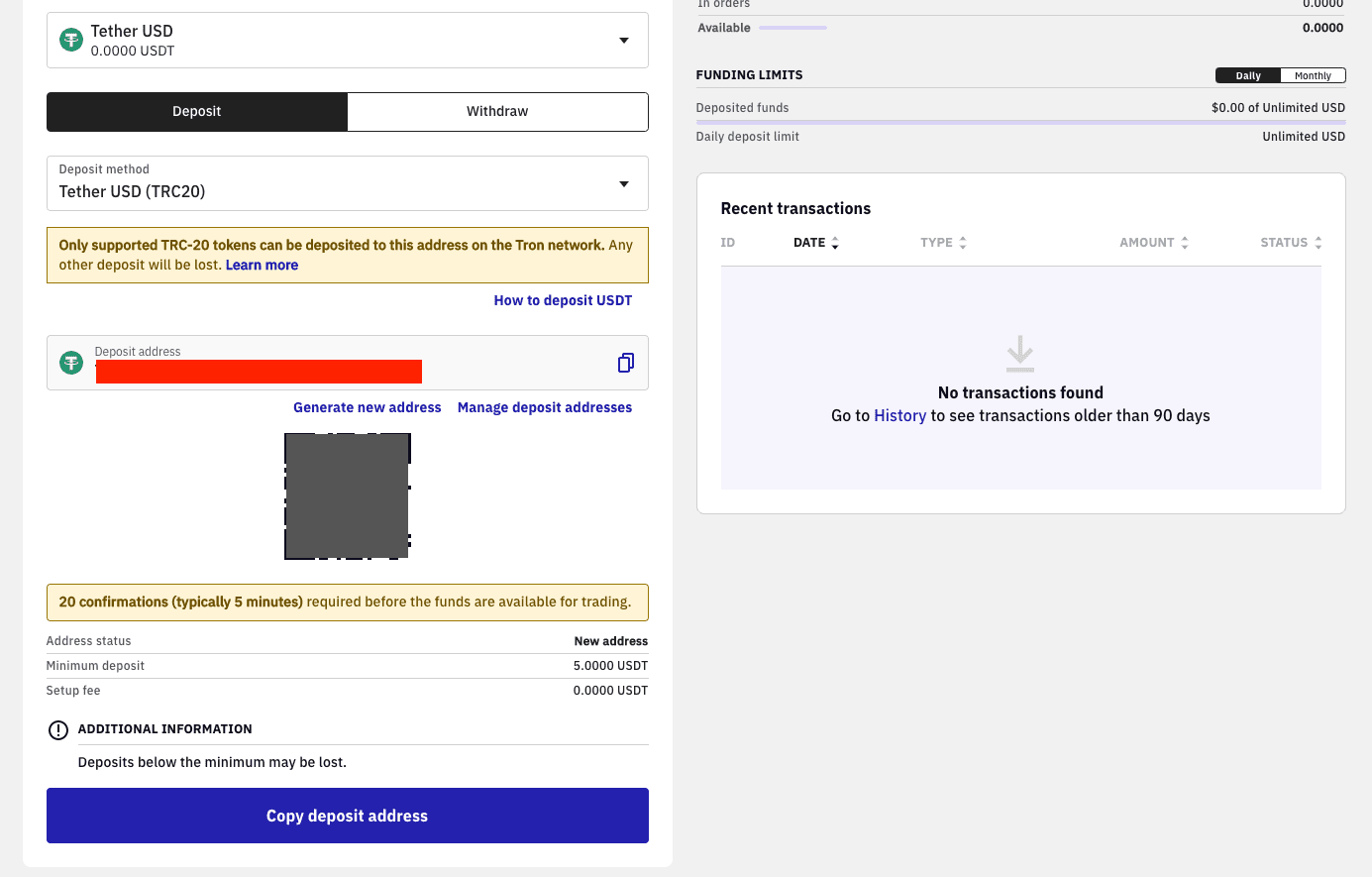Click the Available balance bar
The height and width of the screenshot is (877, 1372).
(792, 28)
